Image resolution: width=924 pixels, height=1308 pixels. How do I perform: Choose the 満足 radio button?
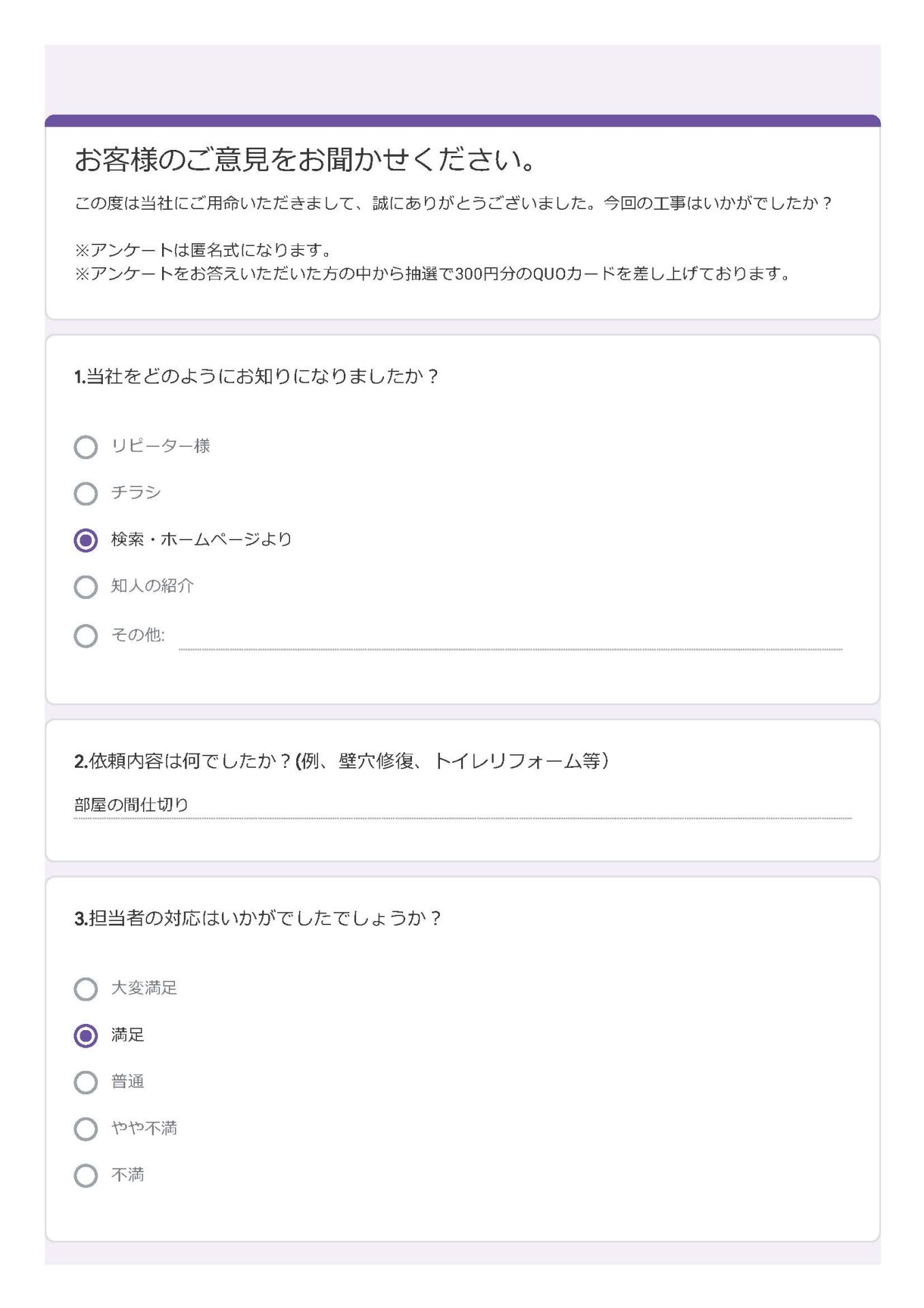click(x=86, y=1035)
